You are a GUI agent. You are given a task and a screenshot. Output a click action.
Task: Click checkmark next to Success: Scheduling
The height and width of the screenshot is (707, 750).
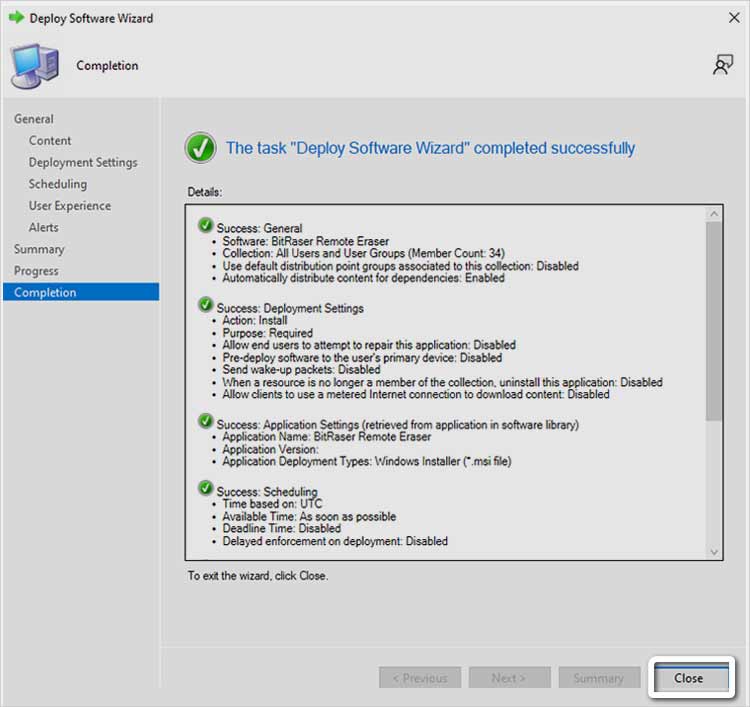pos(205,488)
